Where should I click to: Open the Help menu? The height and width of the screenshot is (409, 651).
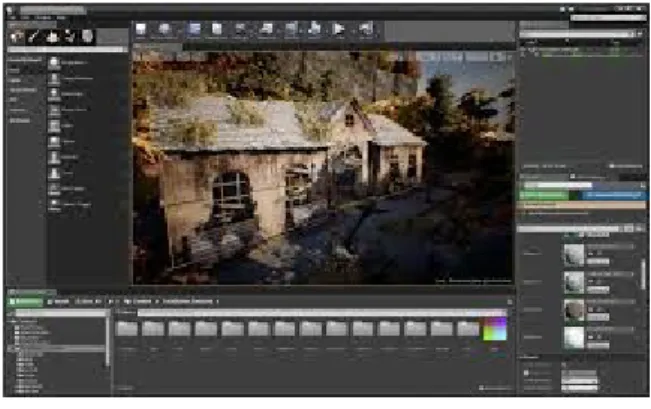coord(61,18)
